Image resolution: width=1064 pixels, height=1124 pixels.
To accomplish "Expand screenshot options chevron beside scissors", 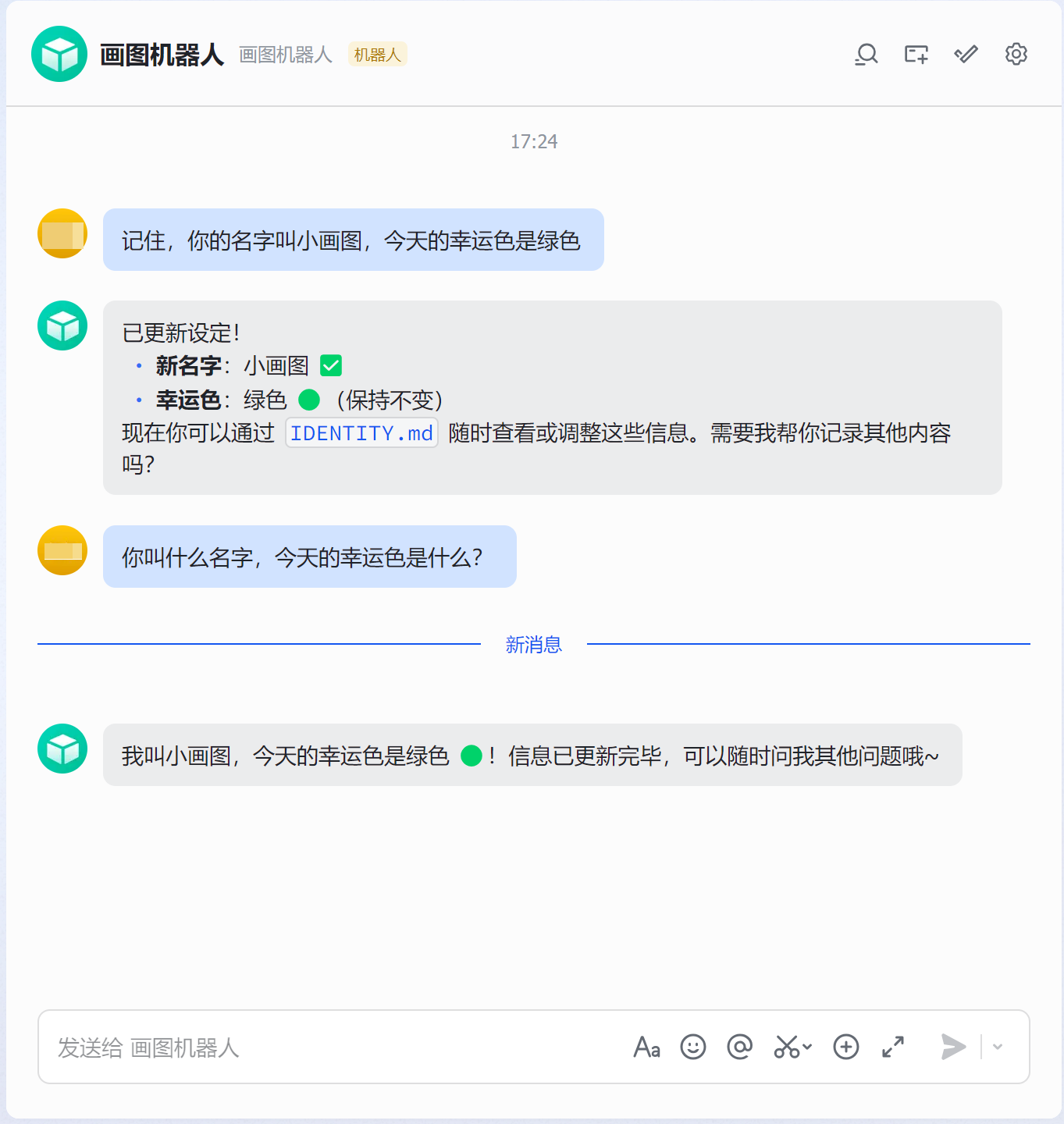I will click(x=807, y=1047).
